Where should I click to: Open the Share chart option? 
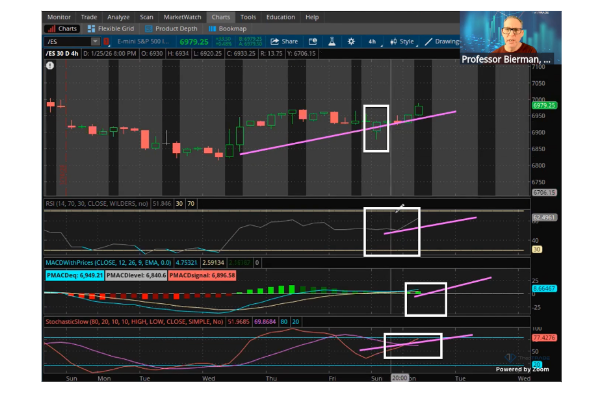point(284,41)
